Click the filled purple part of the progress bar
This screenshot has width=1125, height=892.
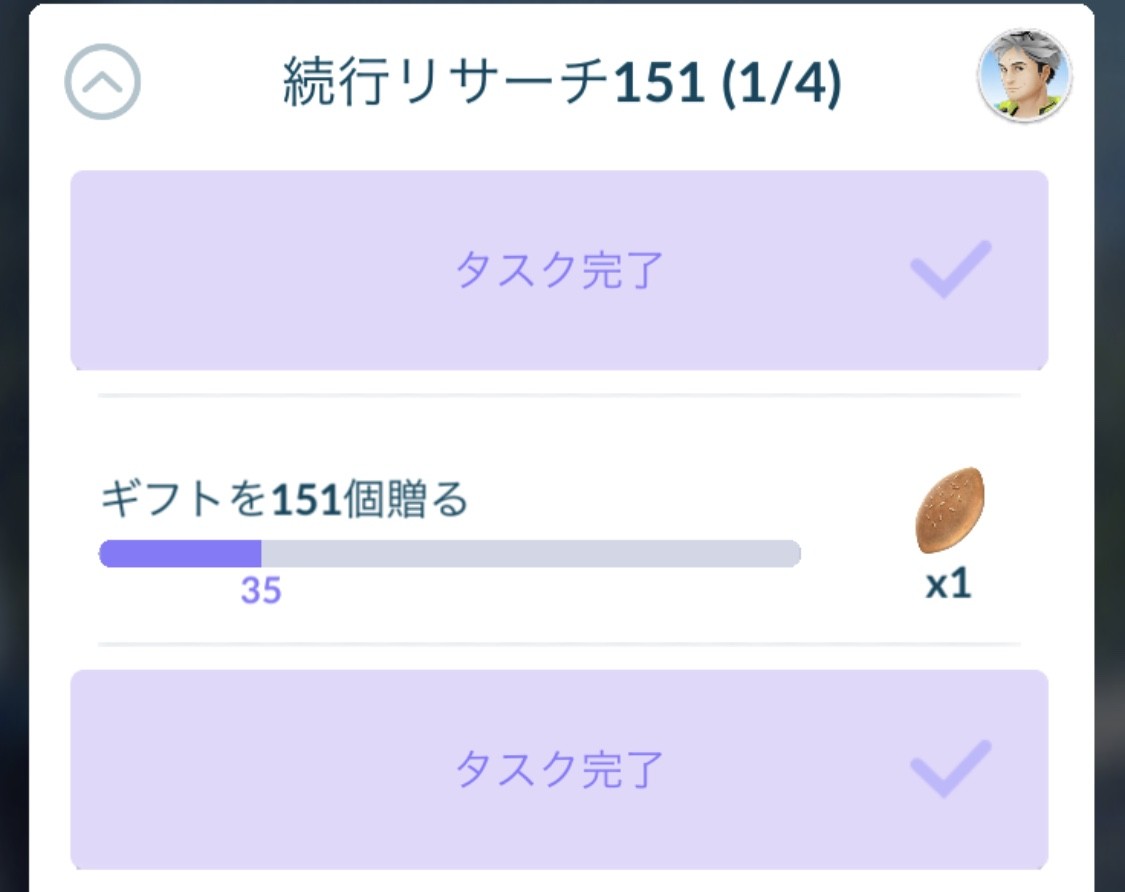[180, 553]
